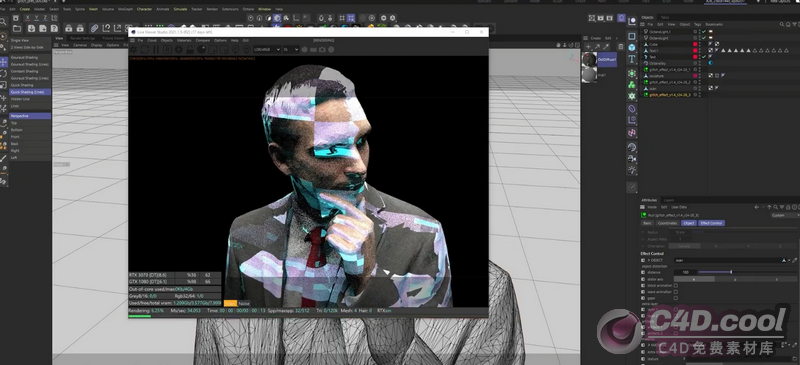The height and width of the screenshot is (365, 800).
Task: Open the Simulate menu in menu bar
Action: 180,9
